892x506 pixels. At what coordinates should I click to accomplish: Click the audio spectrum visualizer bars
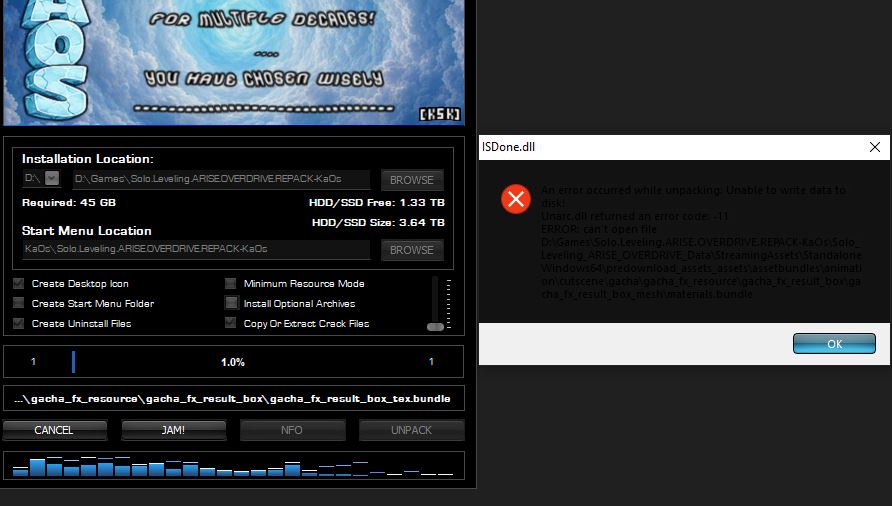click(x=234, y=466)
